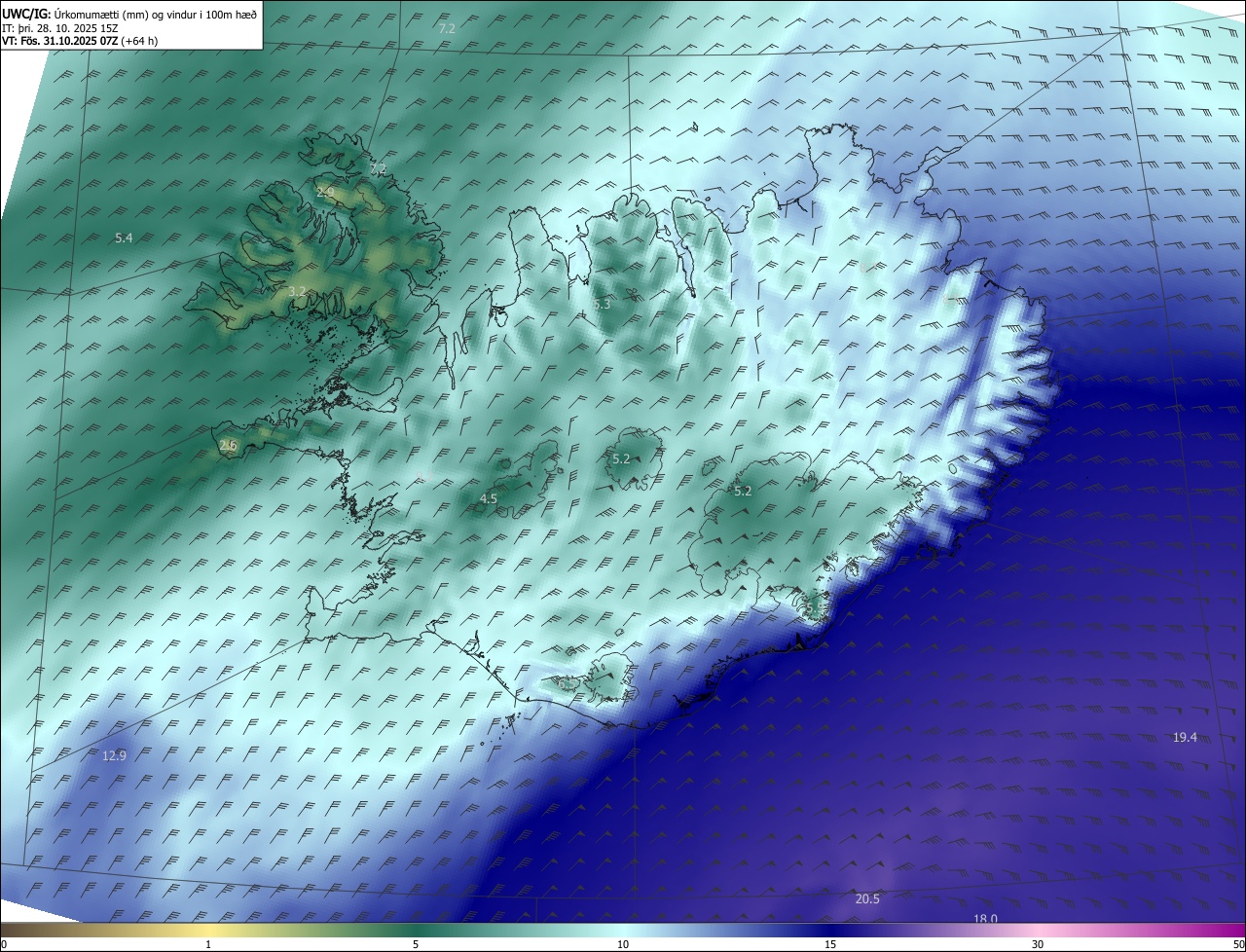Click the 7.2 value at the top edge
The height and width of the screenshot is (952, 1246).
(447, 29)
